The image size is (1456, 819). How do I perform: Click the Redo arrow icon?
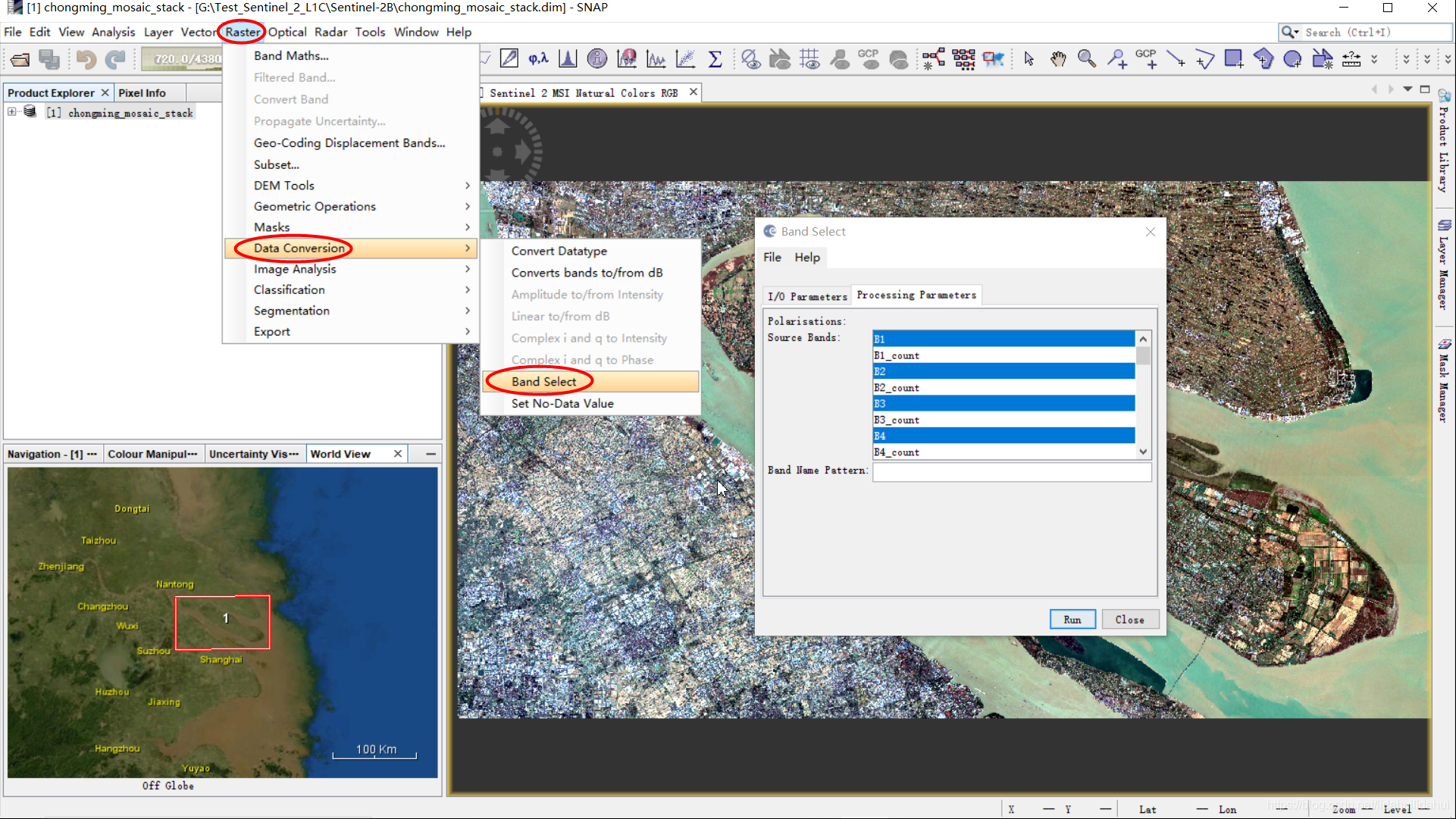pos(115,59)
